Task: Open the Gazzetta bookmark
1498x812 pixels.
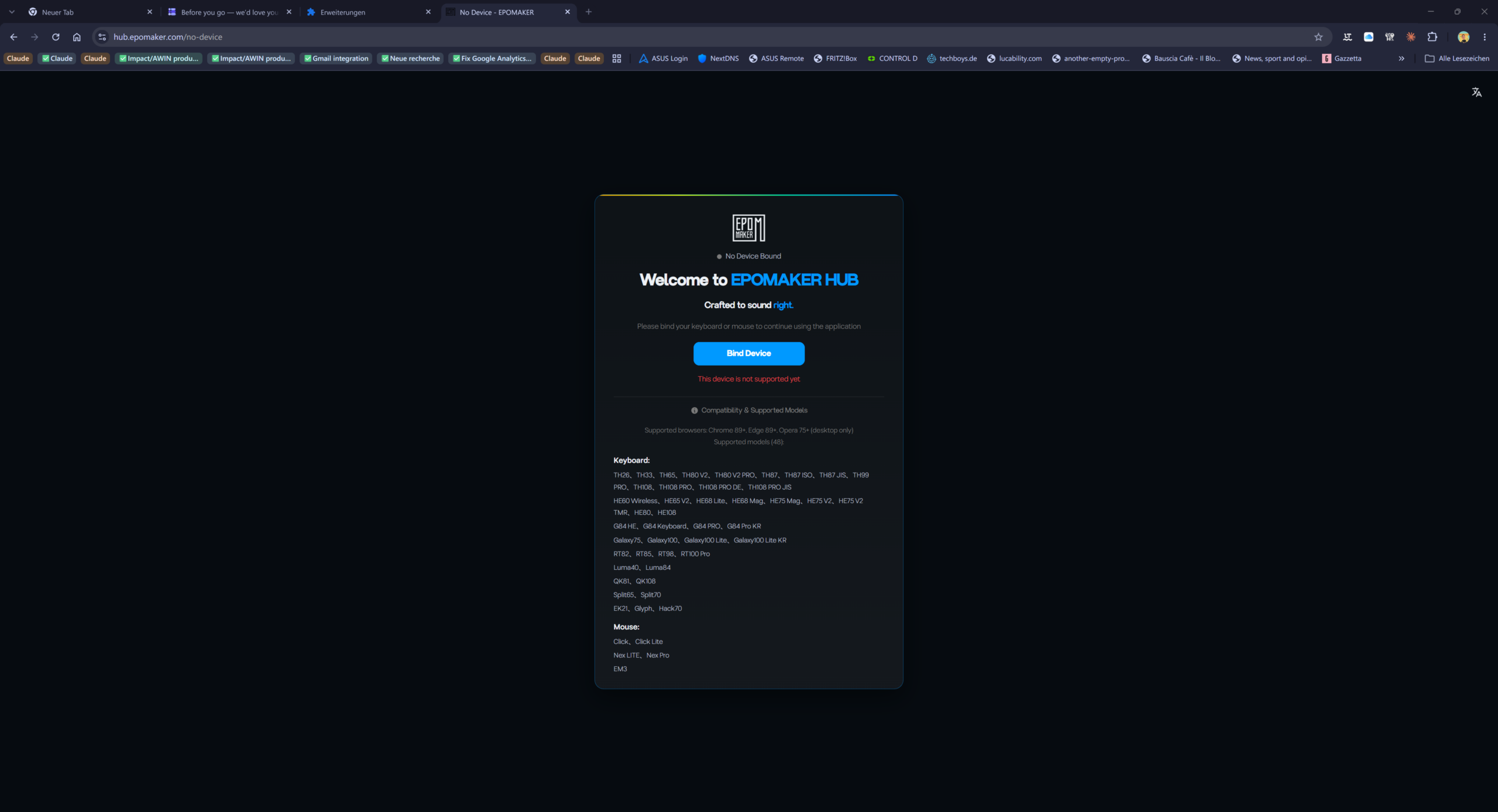Action: (1342, 59)
